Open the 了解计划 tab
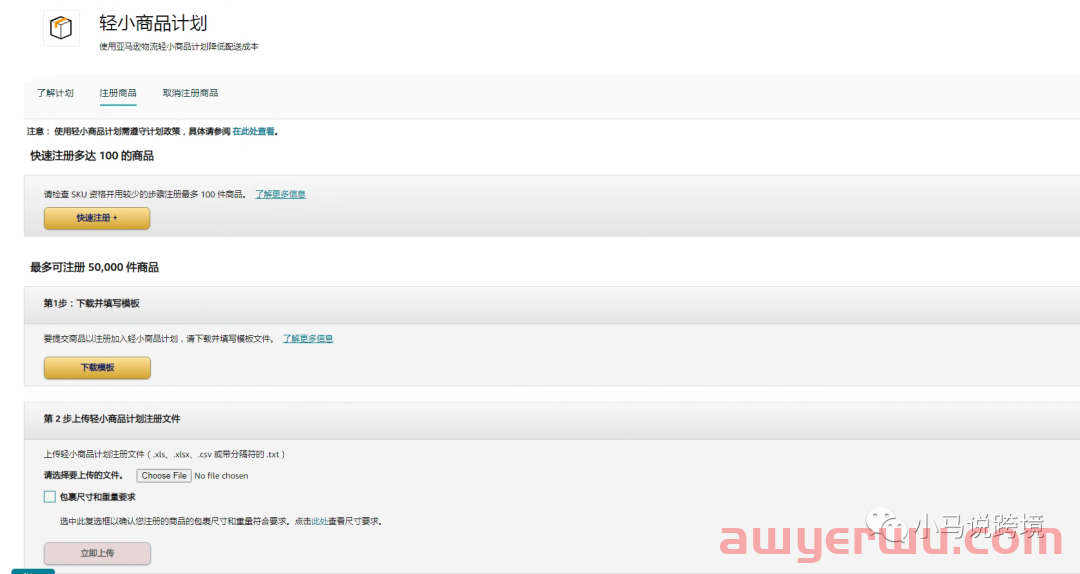Image resolution: width=1080 pixels, height=574 pixels. tap(55, 93)
